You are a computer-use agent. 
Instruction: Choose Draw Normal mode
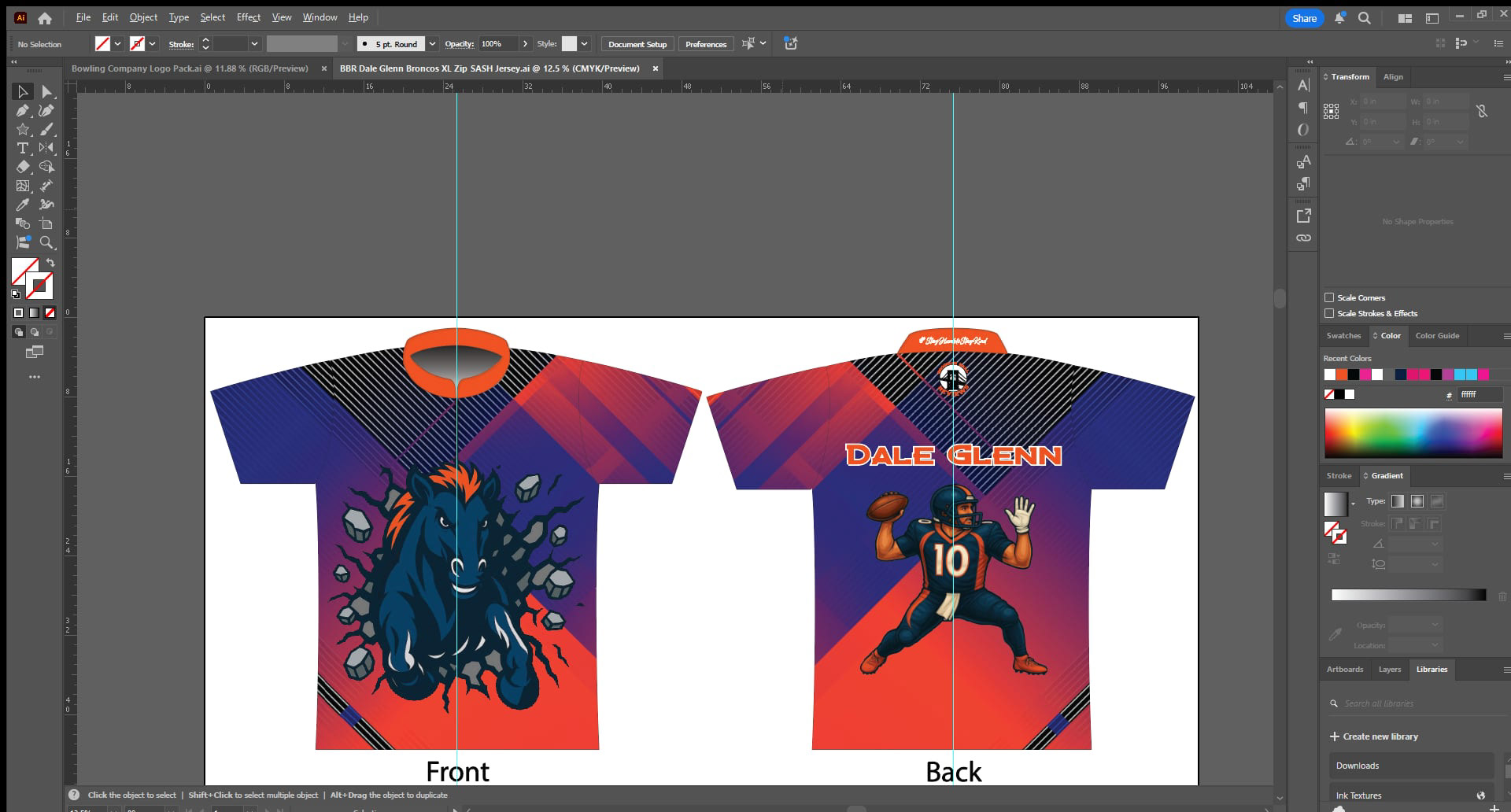pos(19,332)
